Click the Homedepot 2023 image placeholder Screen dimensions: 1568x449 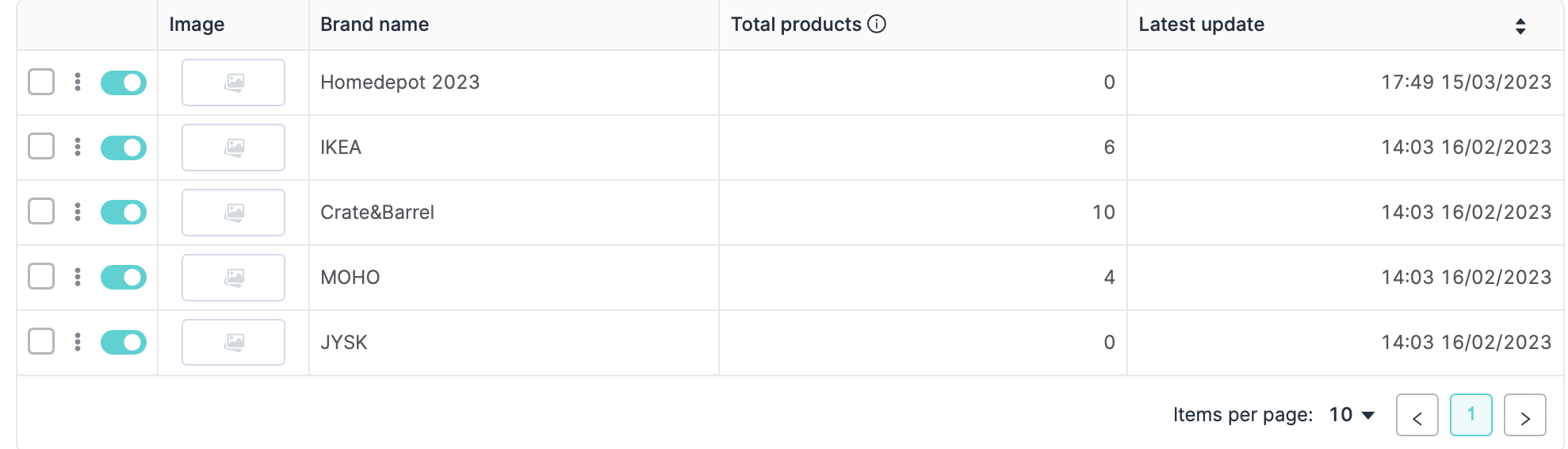pyautogui.click(x=233, y=83)
